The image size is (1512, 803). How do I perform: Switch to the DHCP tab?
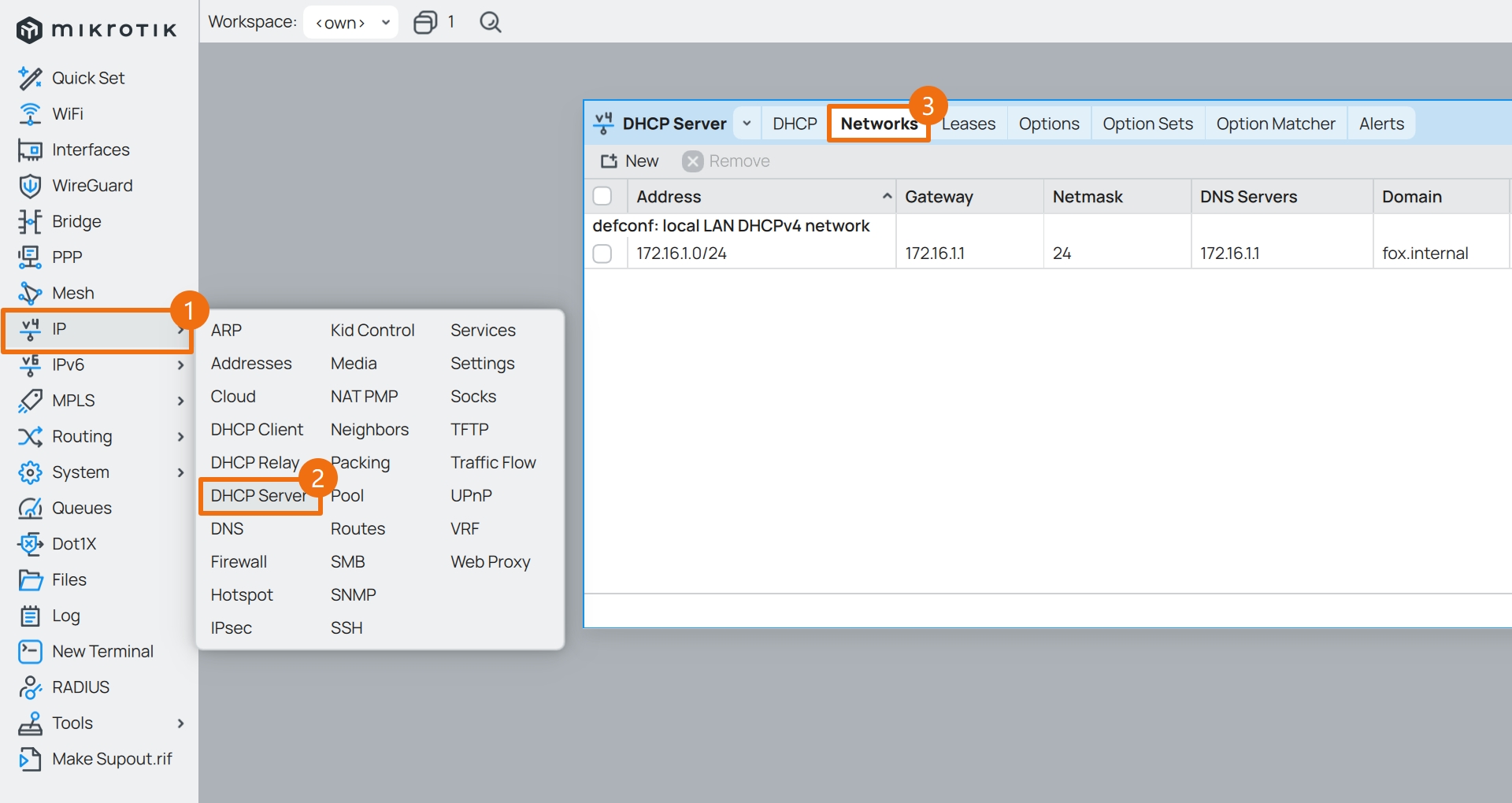click(x=795, y=124)
